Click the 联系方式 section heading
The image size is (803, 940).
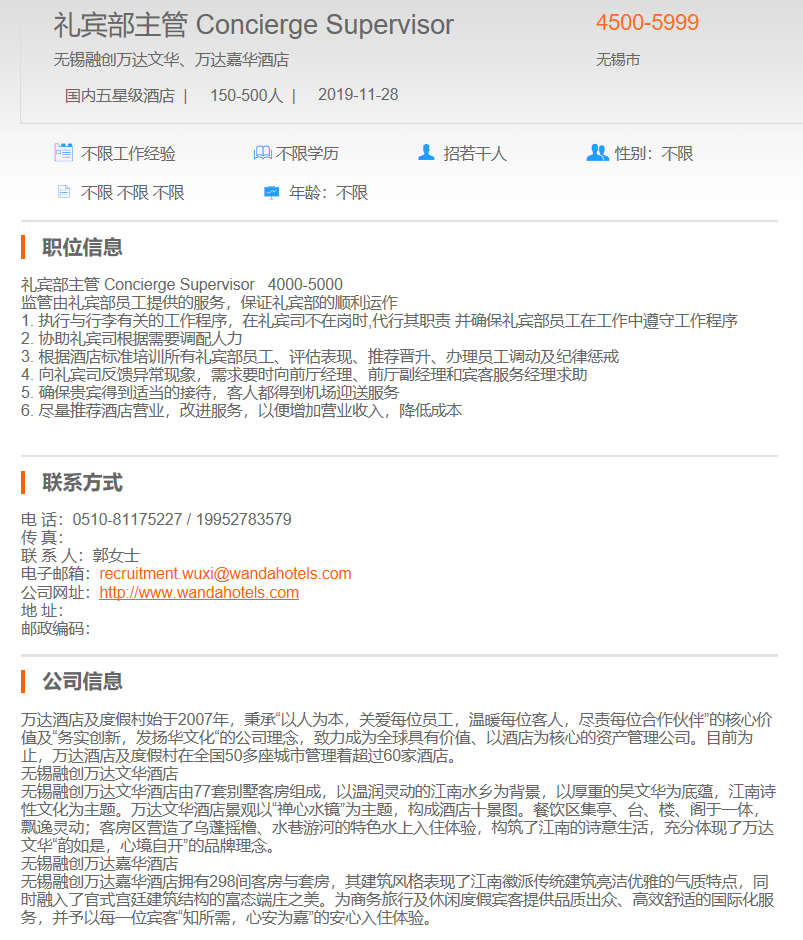coord(82,483)
